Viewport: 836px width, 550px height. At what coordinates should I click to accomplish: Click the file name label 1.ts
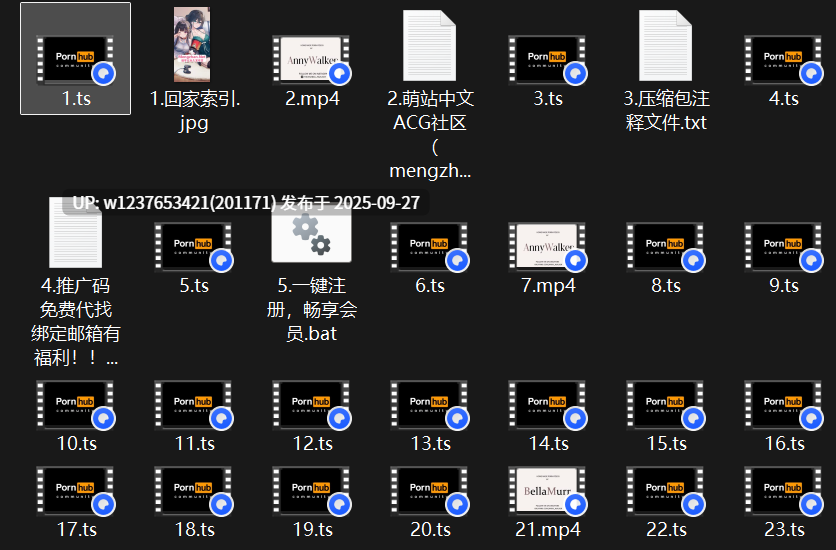(x=76, y=99)
